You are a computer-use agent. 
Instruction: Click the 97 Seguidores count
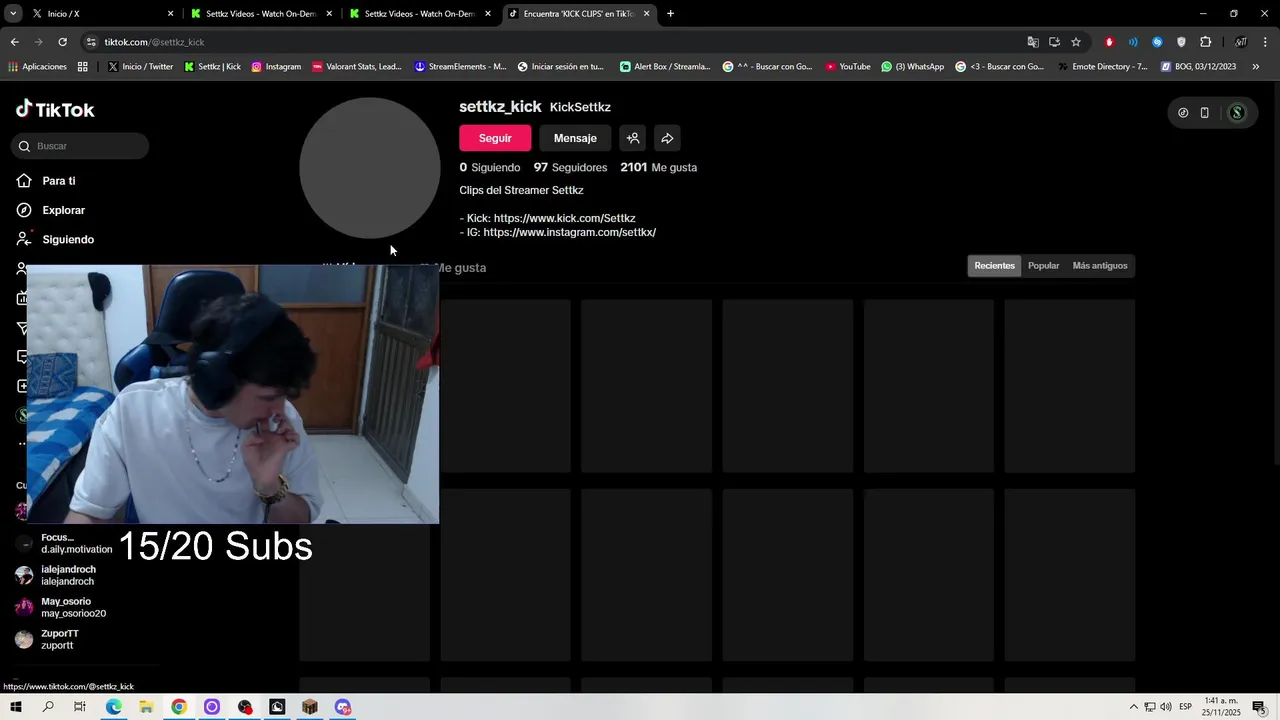click(x=570, y=167)
